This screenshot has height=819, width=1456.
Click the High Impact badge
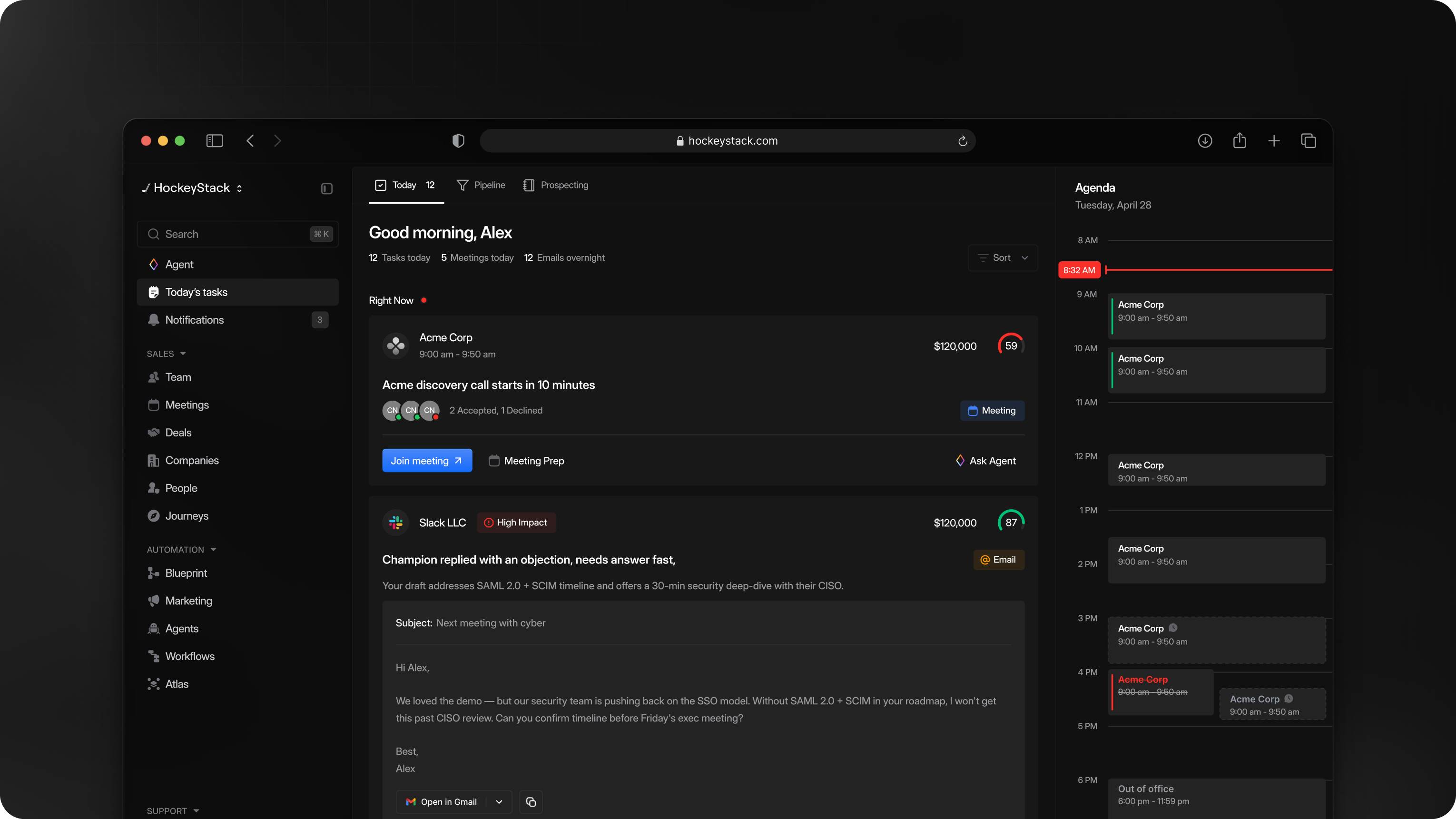516,523
